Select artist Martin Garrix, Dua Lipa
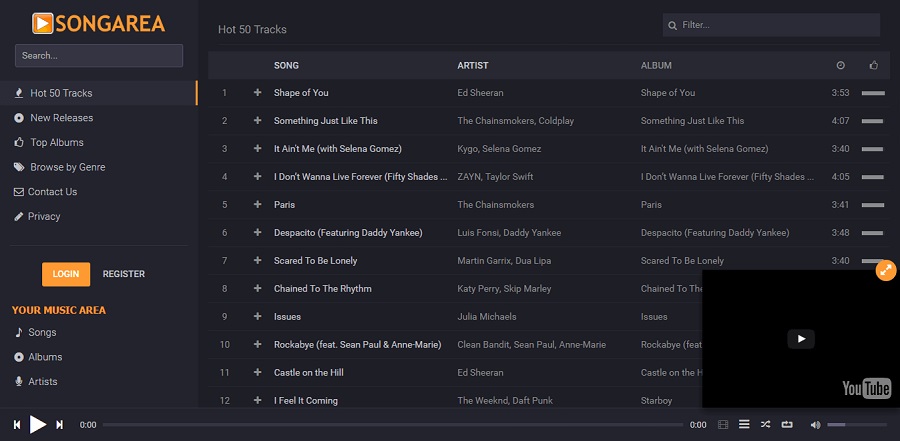The image size is (900, 441). point(504,261)
